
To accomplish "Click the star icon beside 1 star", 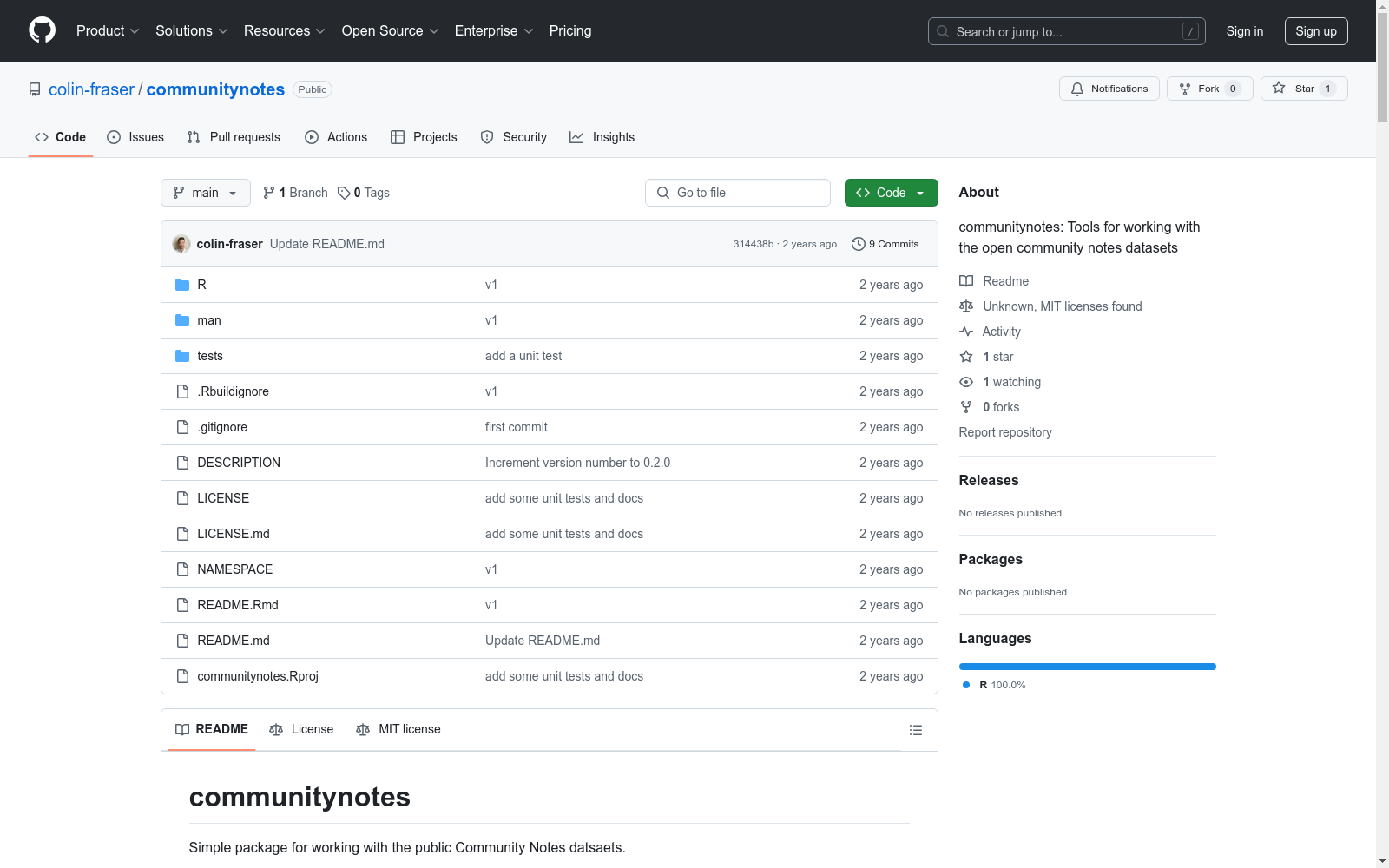I will coord(966,357).
